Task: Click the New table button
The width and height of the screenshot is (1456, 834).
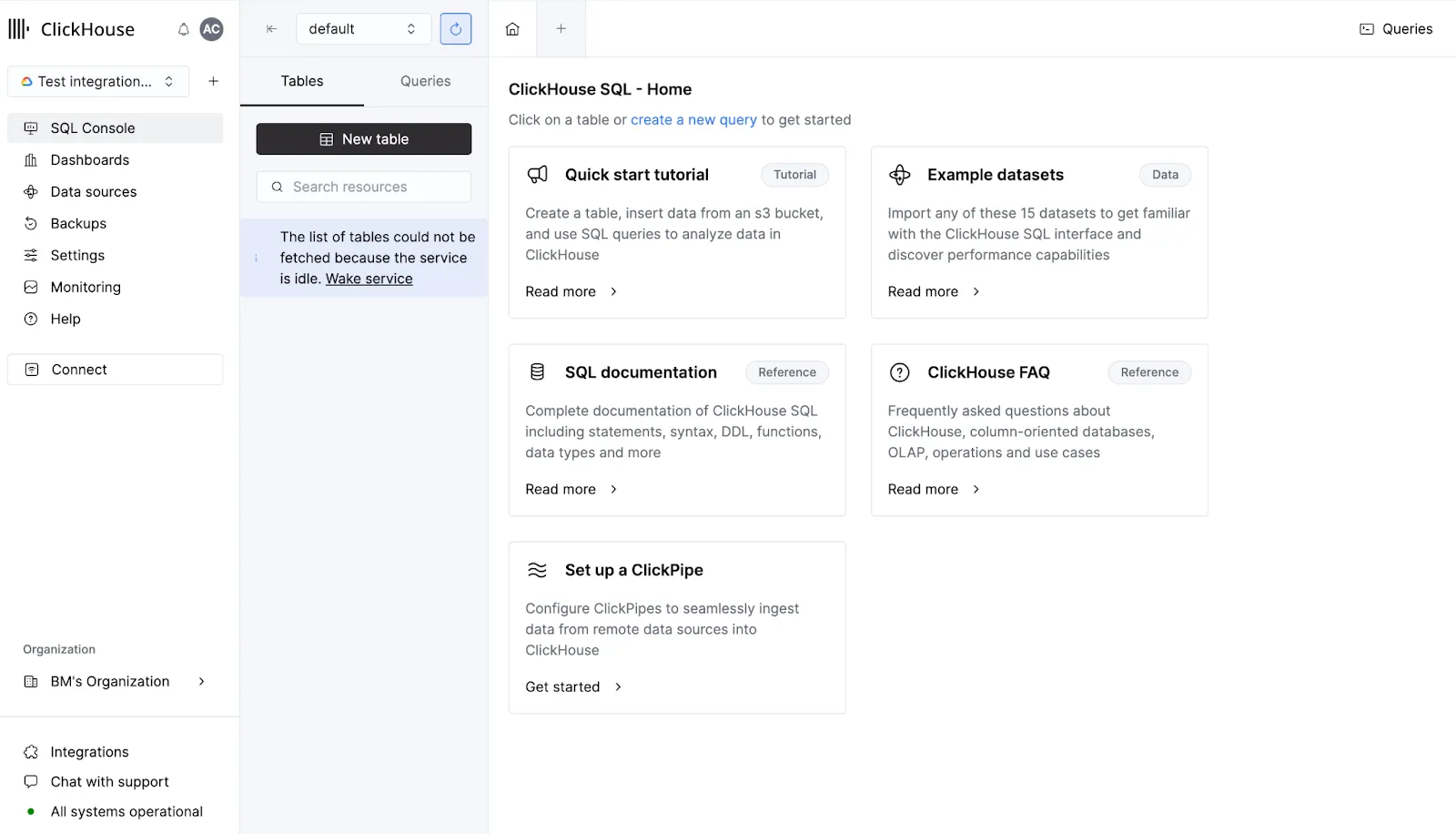Action: tap(364, 139)
